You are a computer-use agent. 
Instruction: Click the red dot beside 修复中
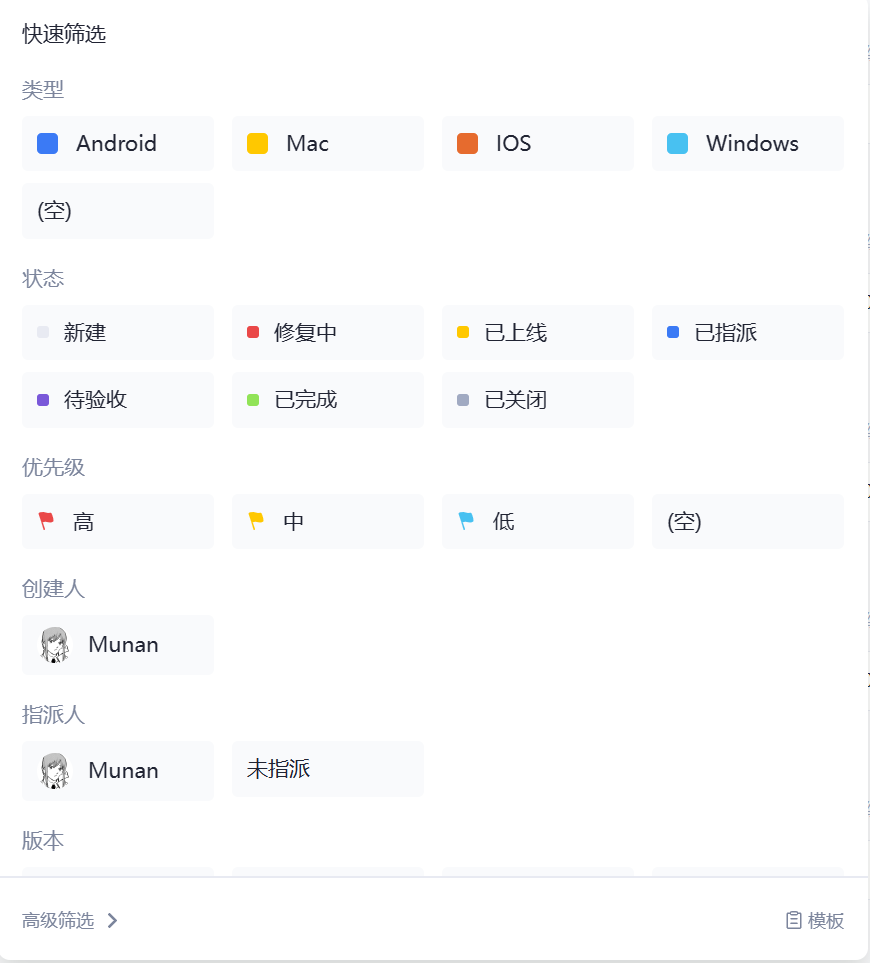pyautogui.click(x=253, y=333)
